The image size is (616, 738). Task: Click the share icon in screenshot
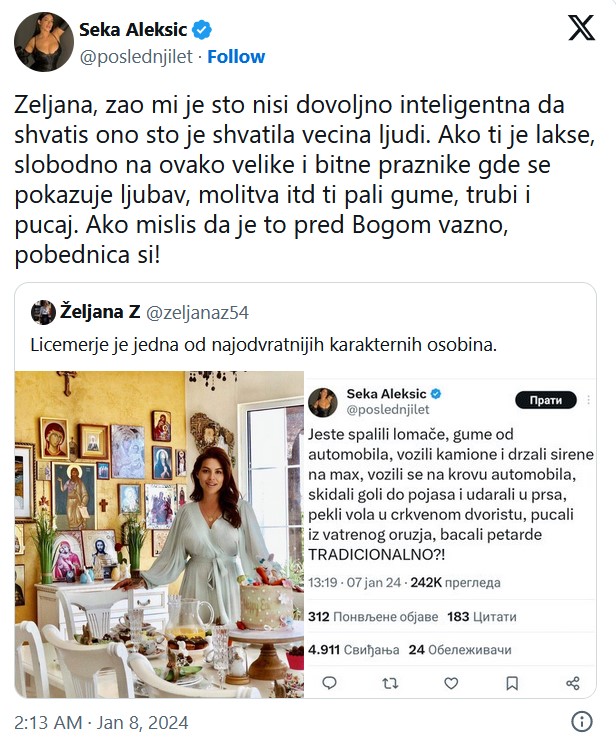[573, 682]
